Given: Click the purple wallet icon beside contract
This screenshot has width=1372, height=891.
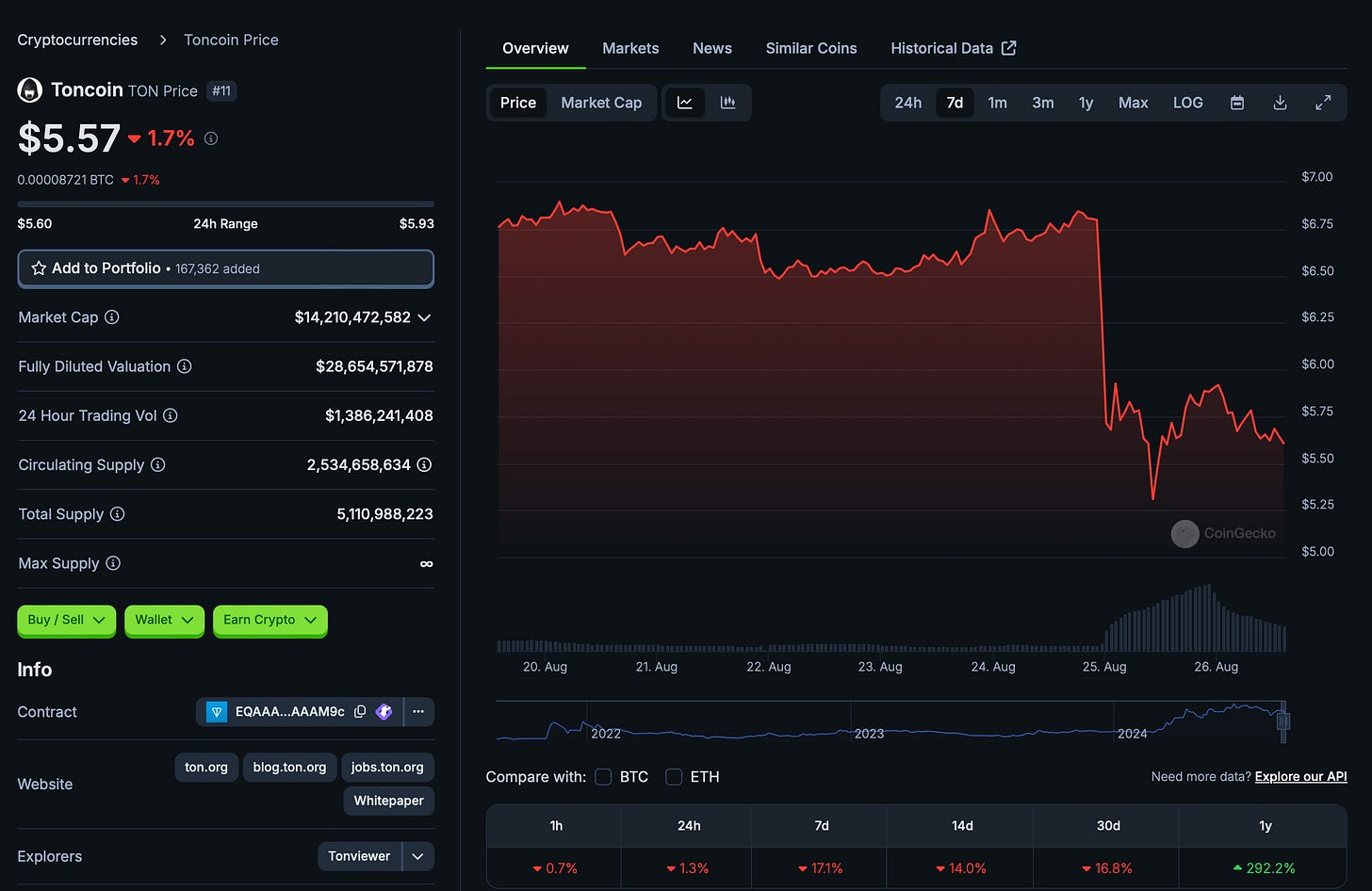Looking at the screenshot, I should tap(384, 712).
